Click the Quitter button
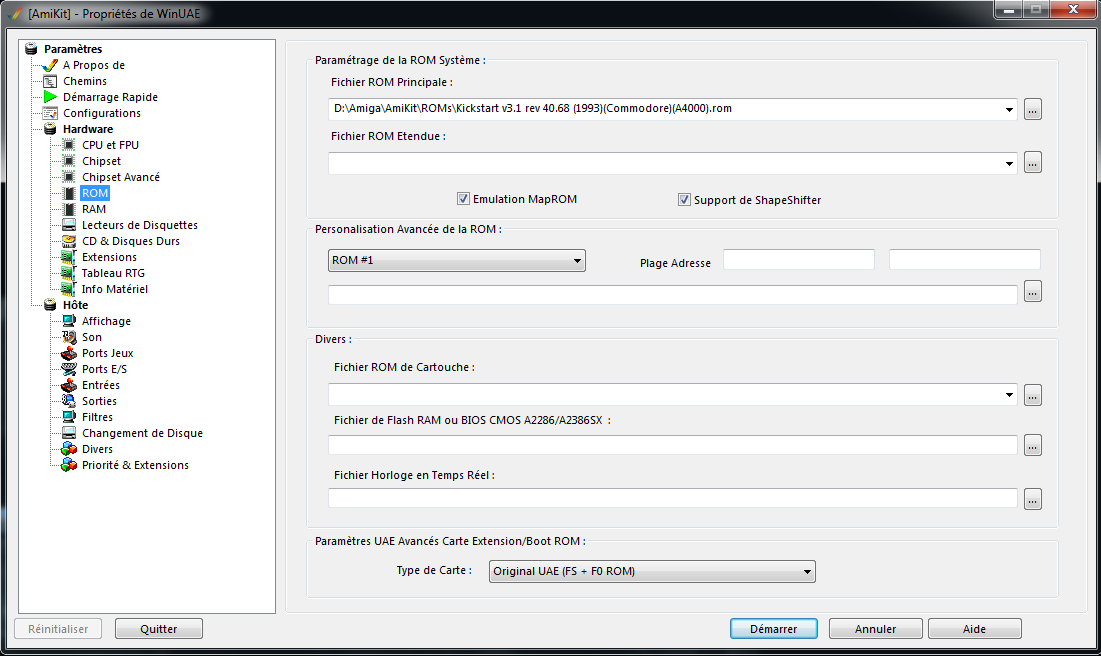 (159, 629)
